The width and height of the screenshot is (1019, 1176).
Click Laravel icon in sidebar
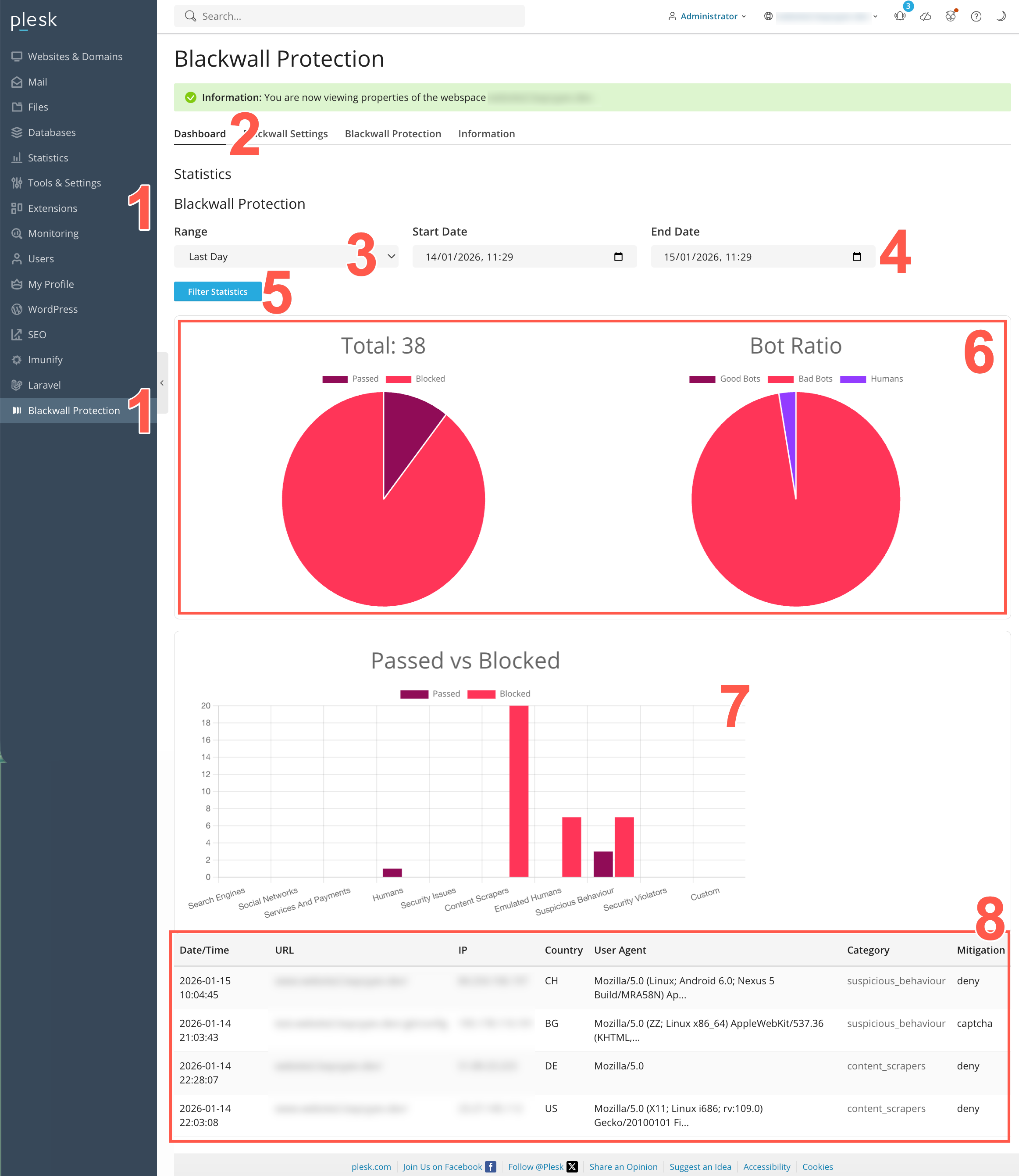[17, 385]
